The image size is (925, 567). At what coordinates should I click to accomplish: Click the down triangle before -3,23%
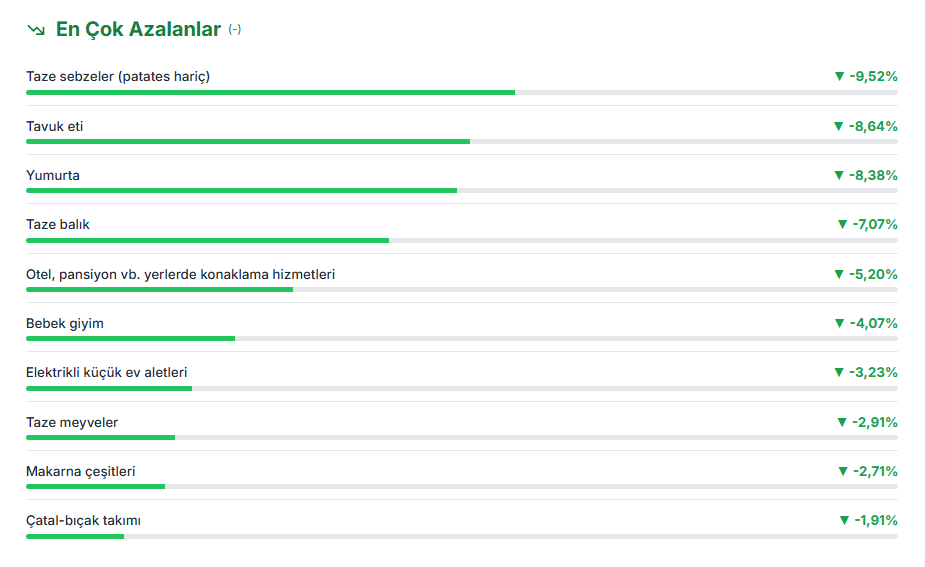839,372
